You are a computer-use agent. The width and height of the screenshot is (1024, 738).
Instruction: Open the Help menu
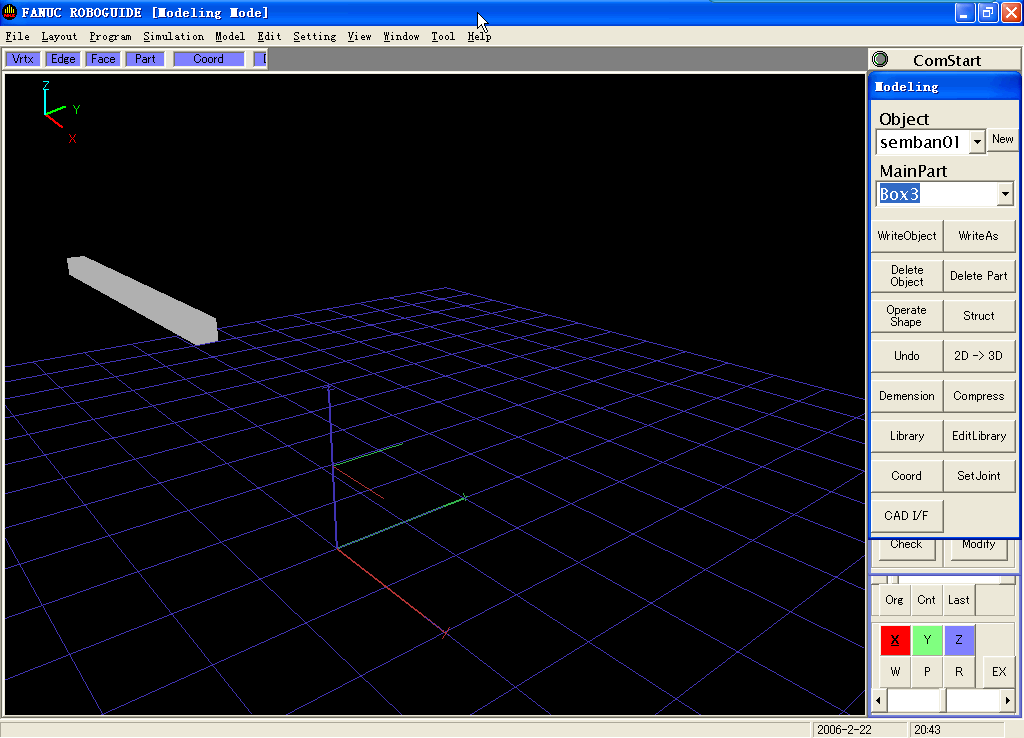point(479,37)
